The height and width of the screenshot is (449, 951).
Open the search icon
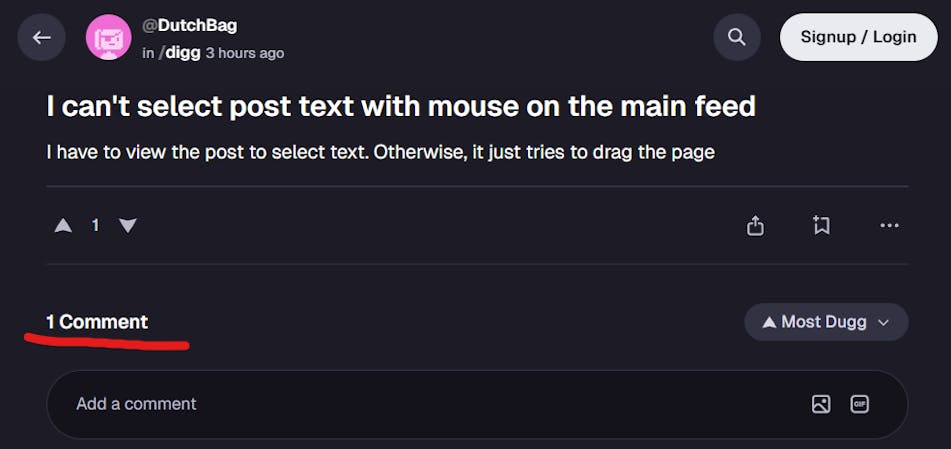(x=737, y=38)
